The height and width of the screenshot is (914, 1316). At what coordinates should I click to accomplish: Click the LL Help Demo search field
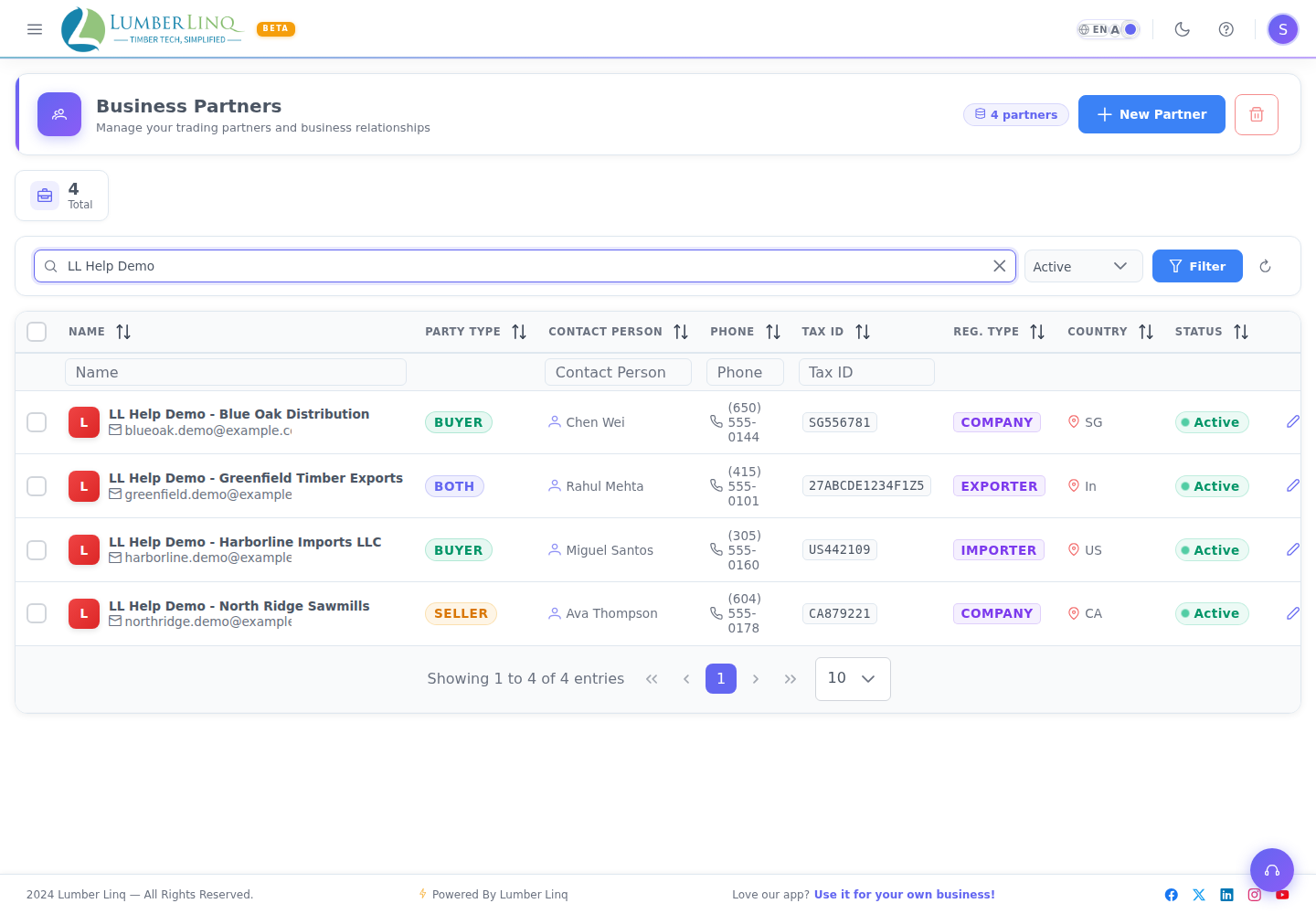tap(525, 266)
